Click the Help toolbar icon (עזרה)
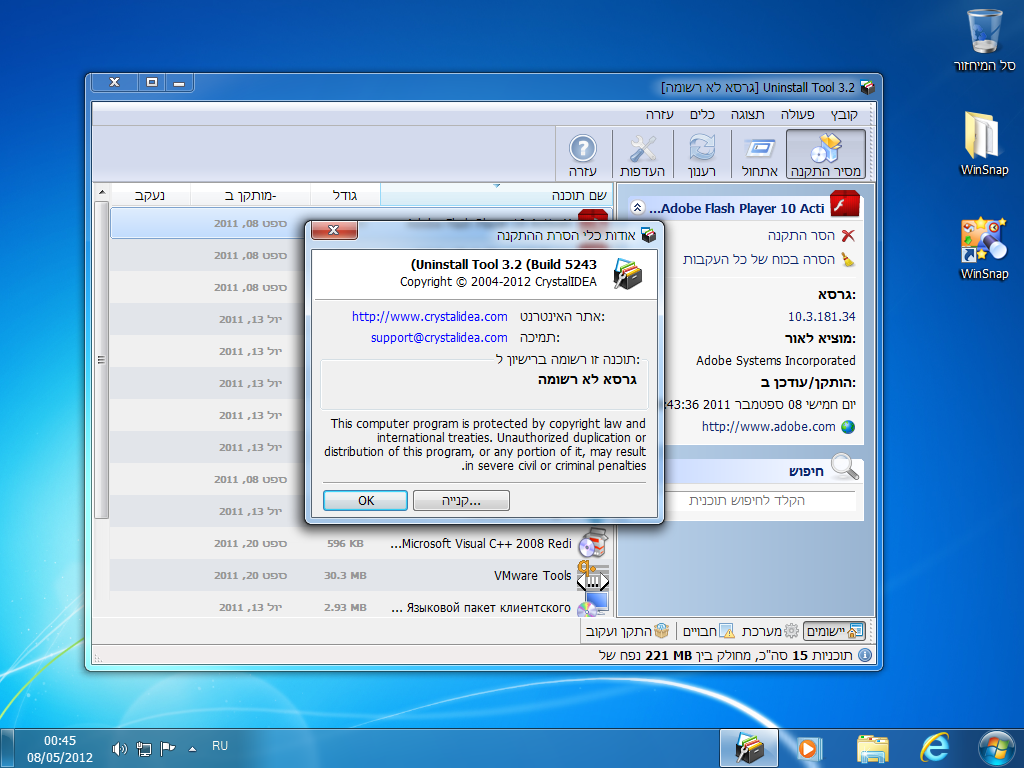The width and height of the screenshot is (1024, 768). tap(583, 155)
